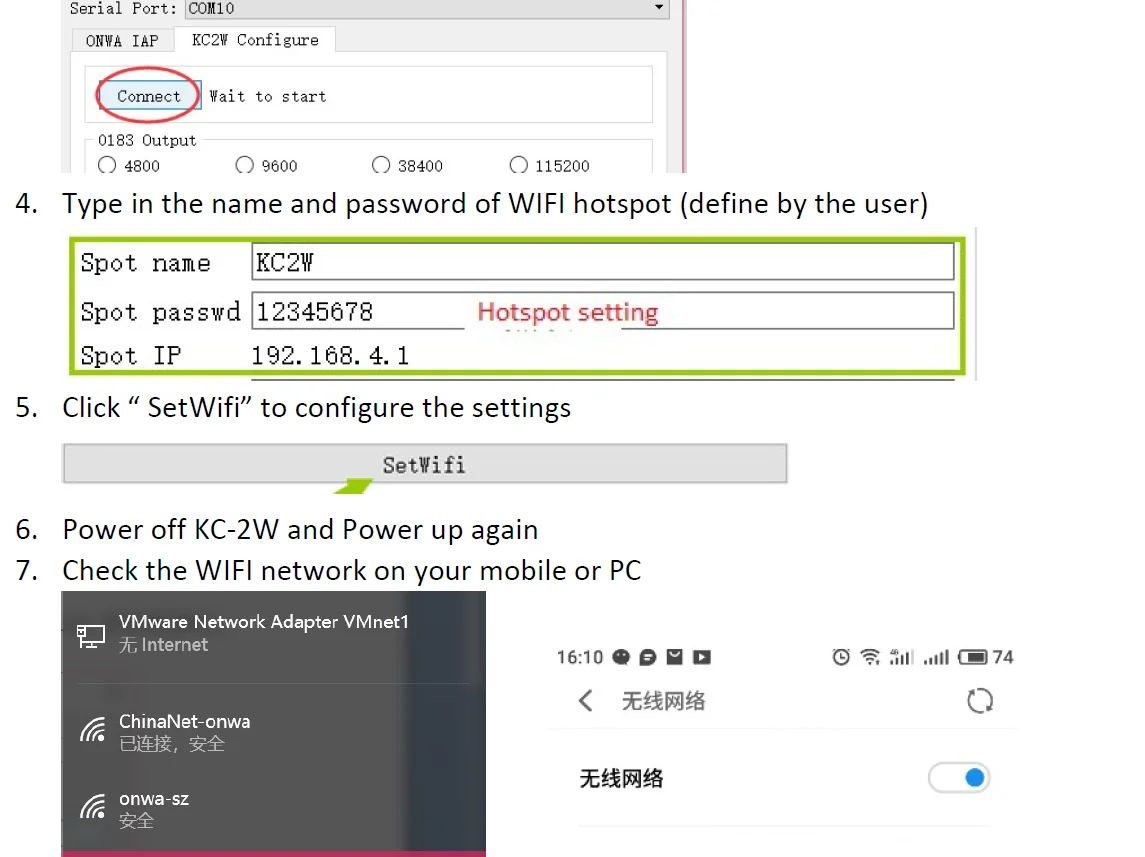Click the ChinaNet-onwa Wi-Fi signal icon
This screenshot has height=857, width=1145.
tap(93, 730)
